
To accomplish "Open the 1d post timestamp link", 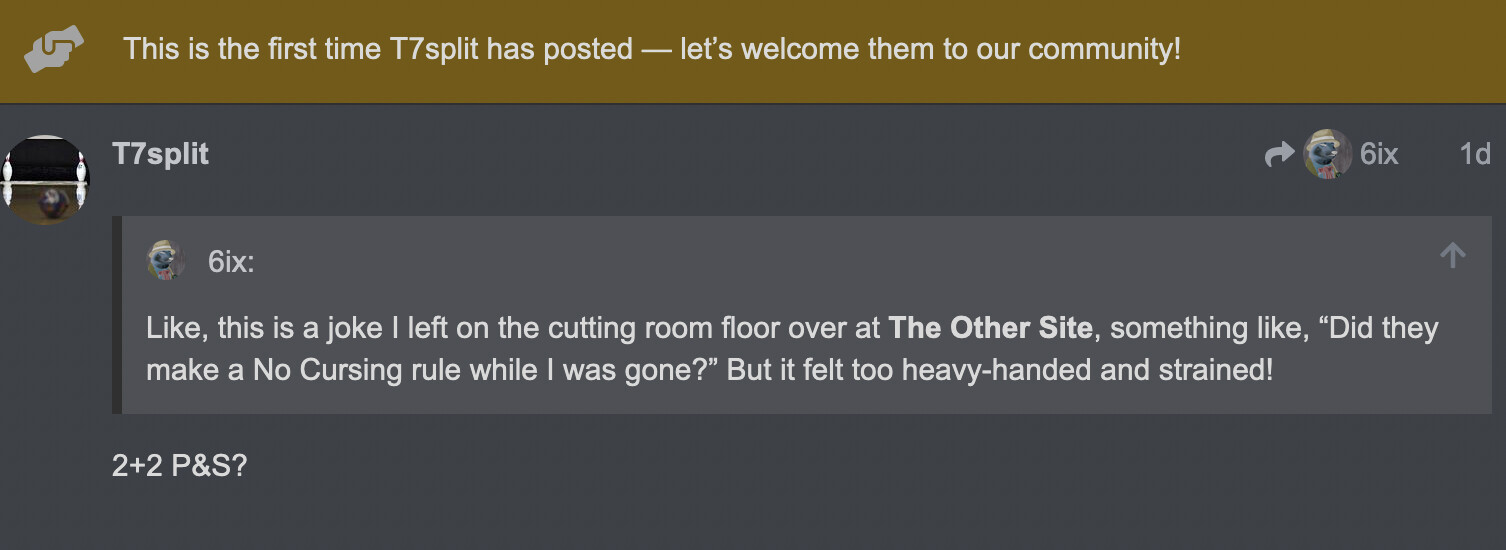I will pos(1475,154).
